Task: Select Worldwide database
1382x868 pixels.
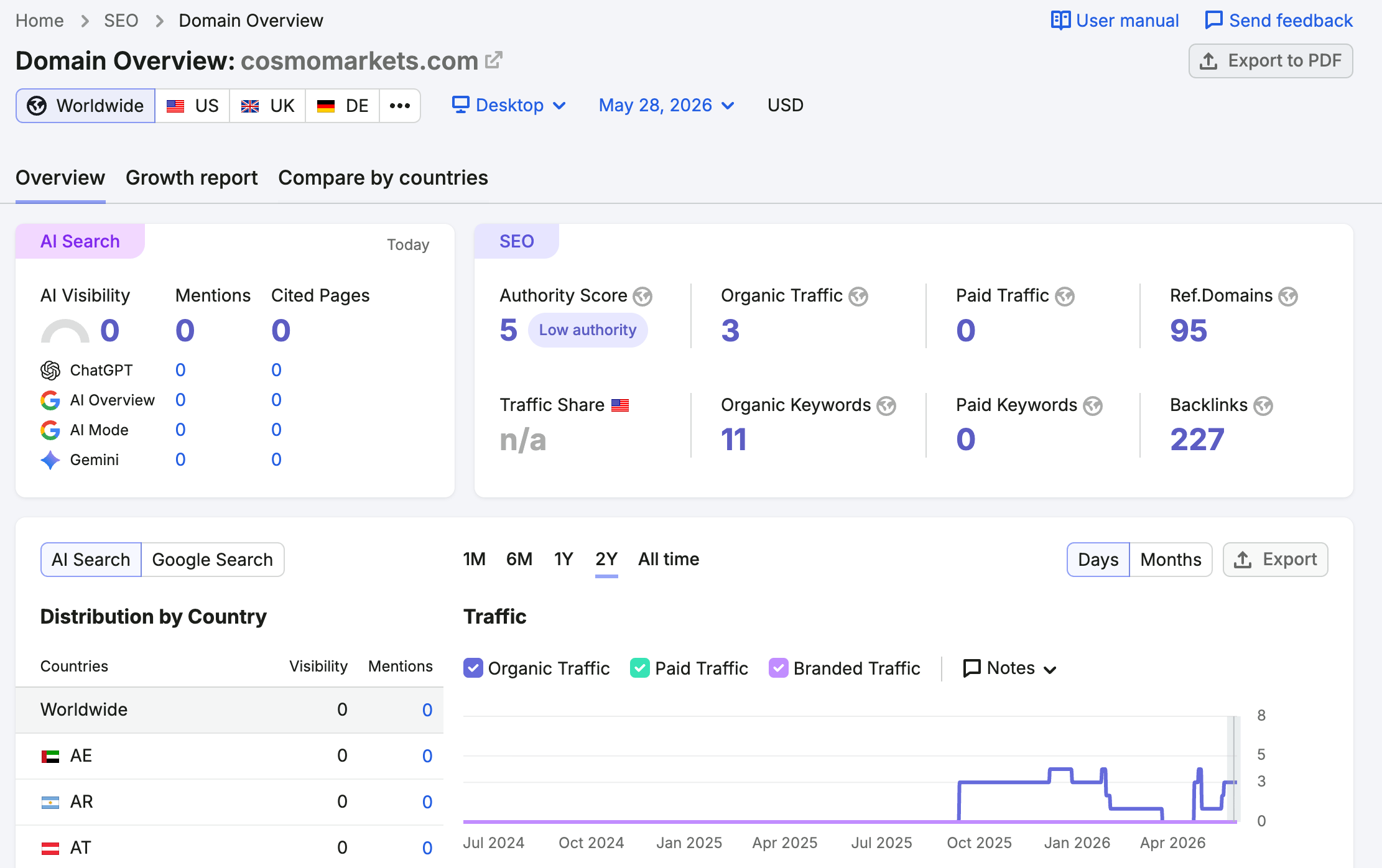Action: (x=85, y=106)
